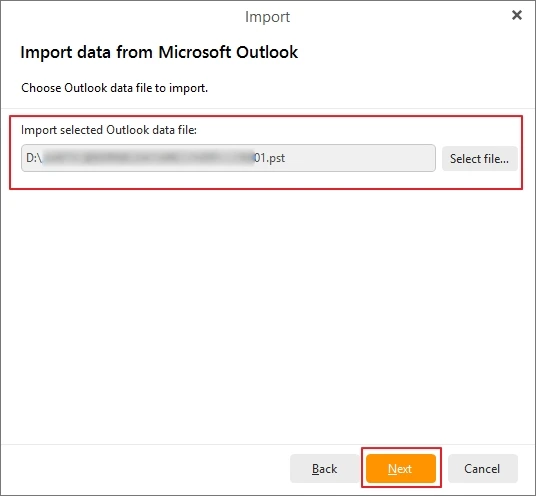Click the 'Import' window title
The width and height of the screenshot is (536, 496).
[267, 17]
